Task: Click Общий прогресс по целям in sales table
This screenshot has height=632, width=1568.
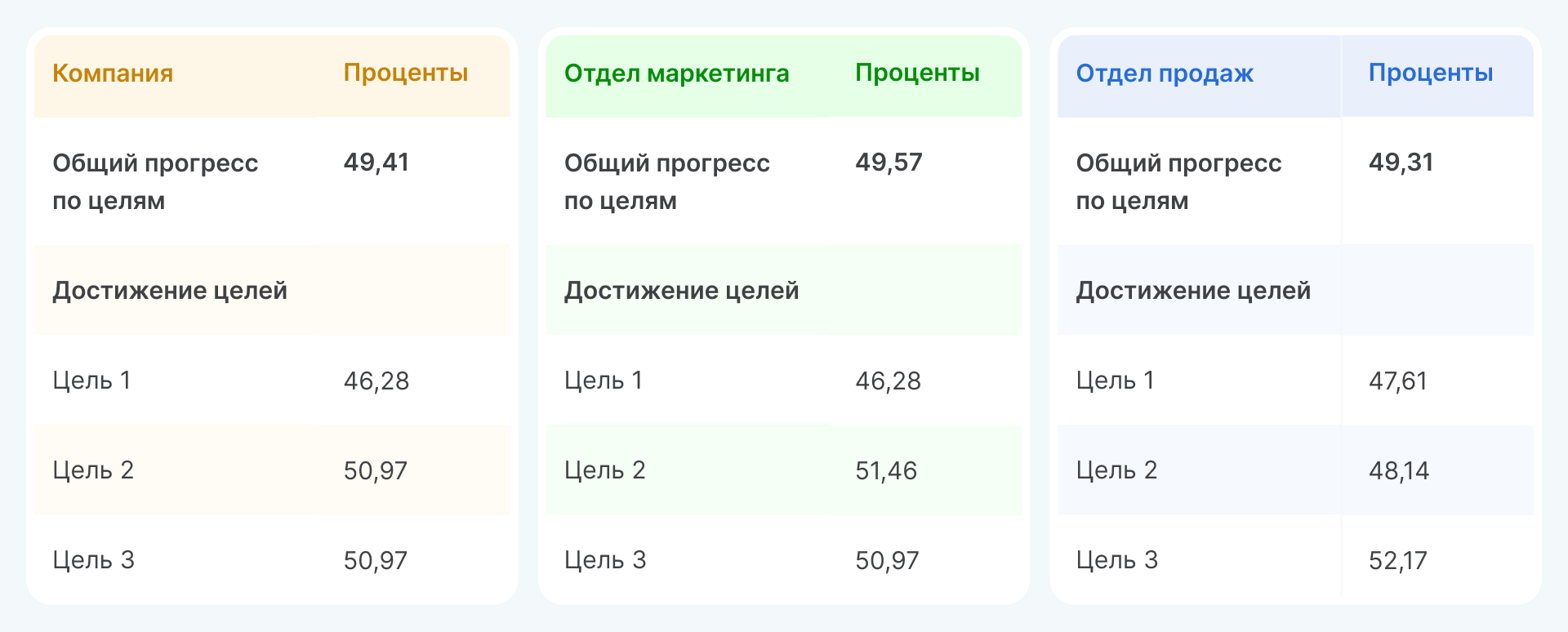Action: [x=1178, y=181]
